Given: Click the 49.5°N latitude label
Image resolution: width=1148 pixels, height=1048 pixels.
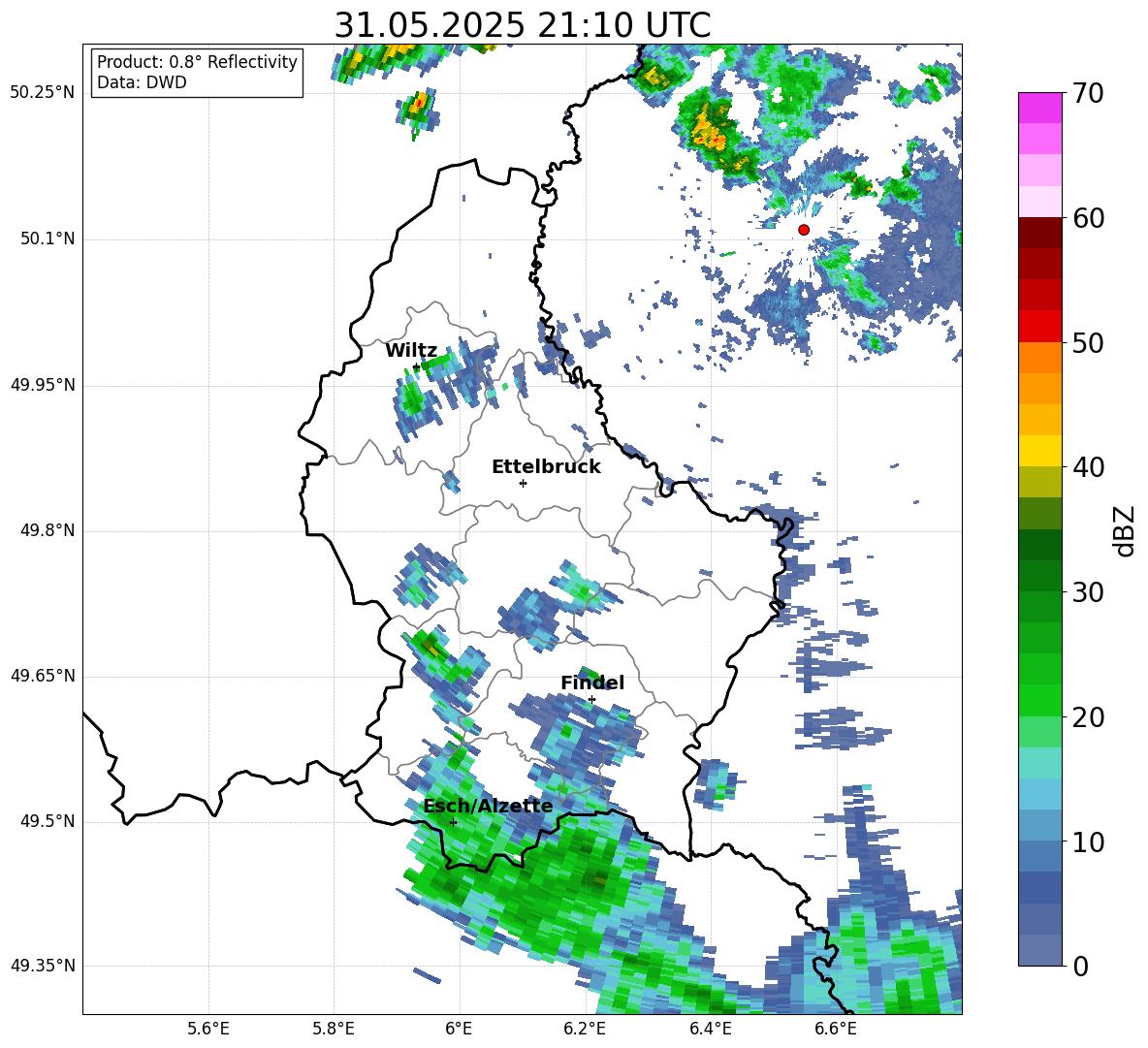Looking at the screenshot, I should [x=47, y=821].
